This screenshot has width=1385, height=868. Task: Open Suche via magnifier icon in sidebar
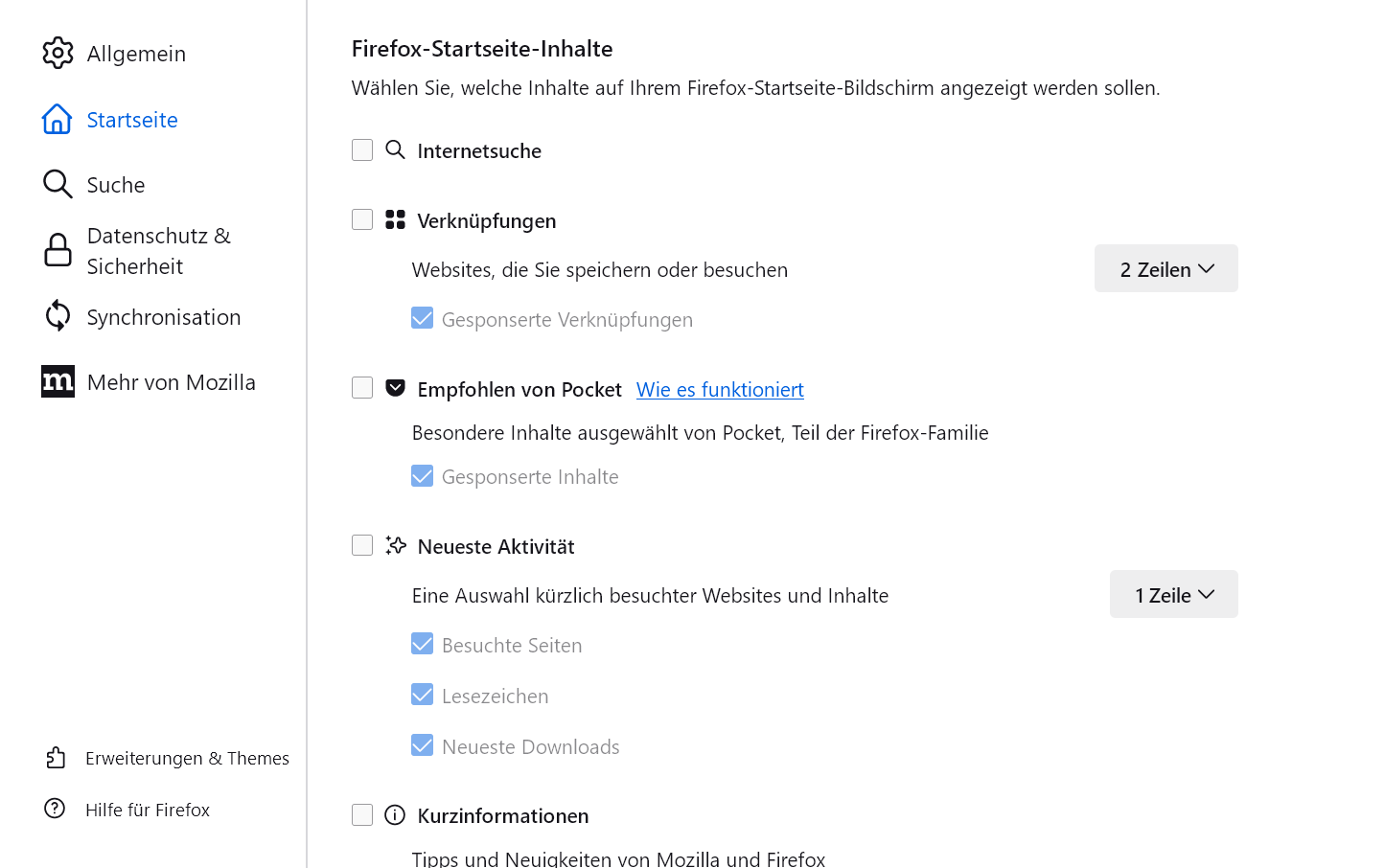click(x=58, y=185)
